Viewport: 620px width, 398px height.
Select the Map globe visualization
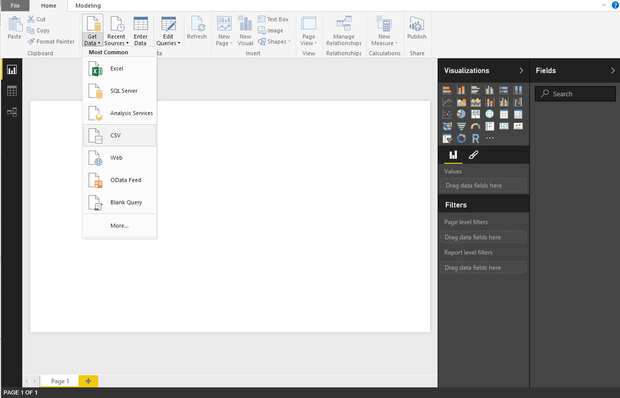pos(490,114)
